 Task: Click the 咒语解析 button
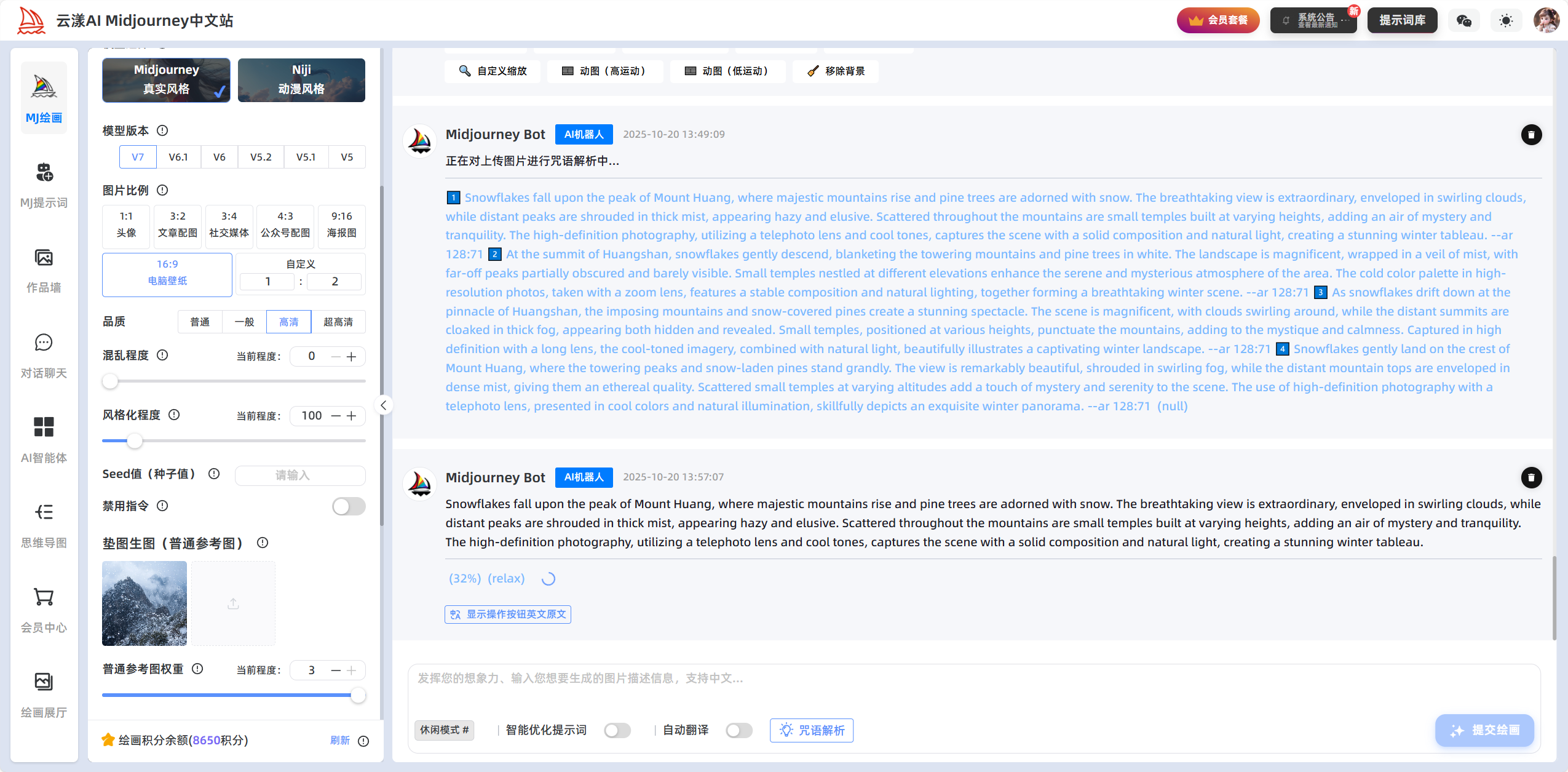pos(812,730)
